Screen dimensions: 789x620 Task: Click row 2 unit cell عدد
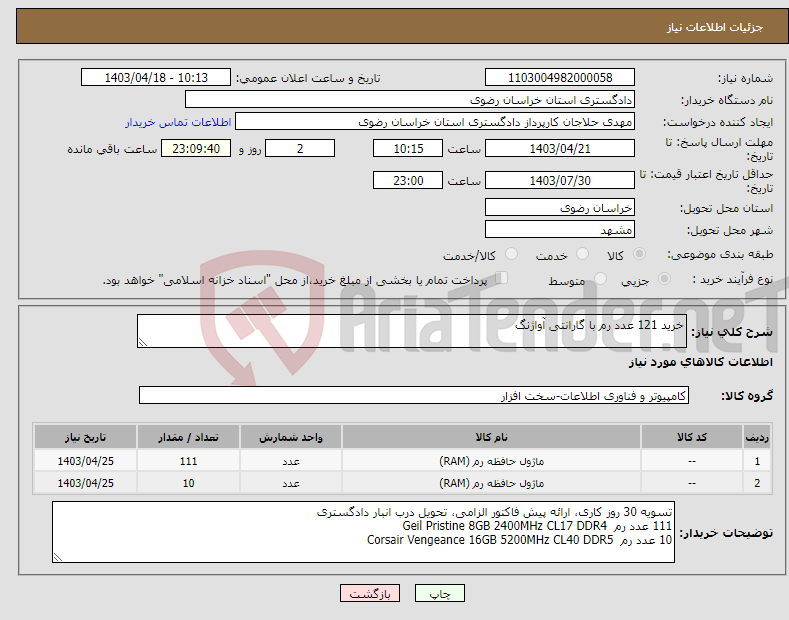pyautogui.click(x=291, y=483)
